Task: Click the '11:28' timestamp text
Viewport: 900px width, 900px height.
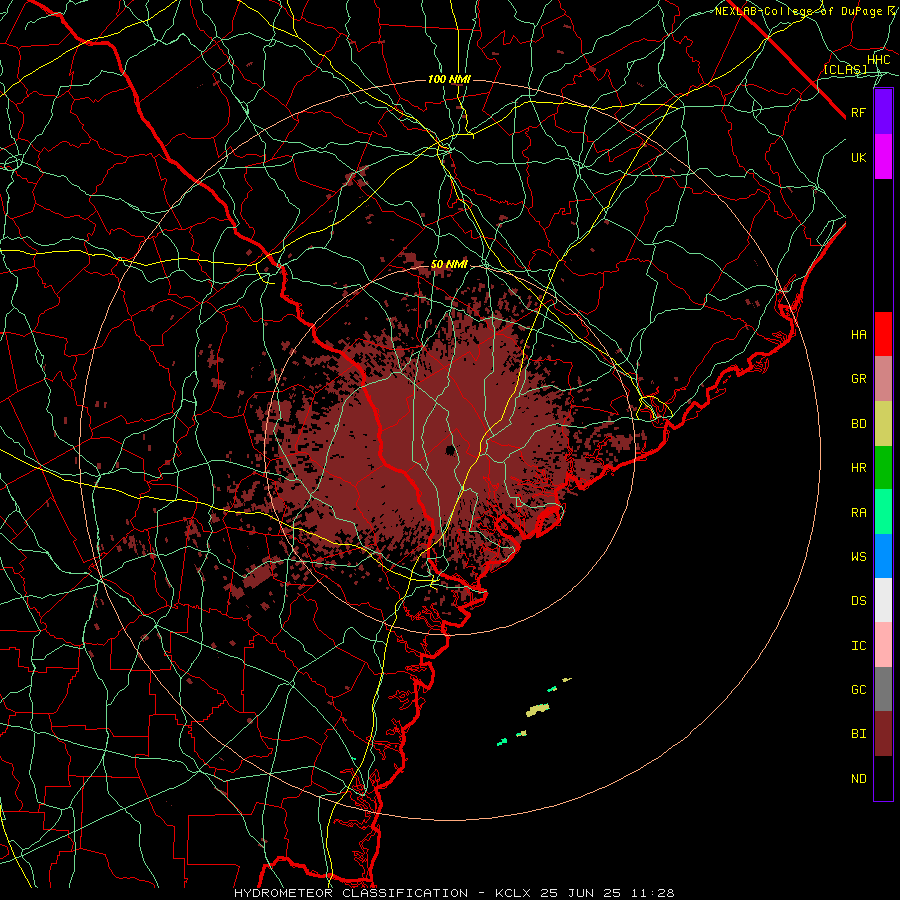Action: pos(652,893)
